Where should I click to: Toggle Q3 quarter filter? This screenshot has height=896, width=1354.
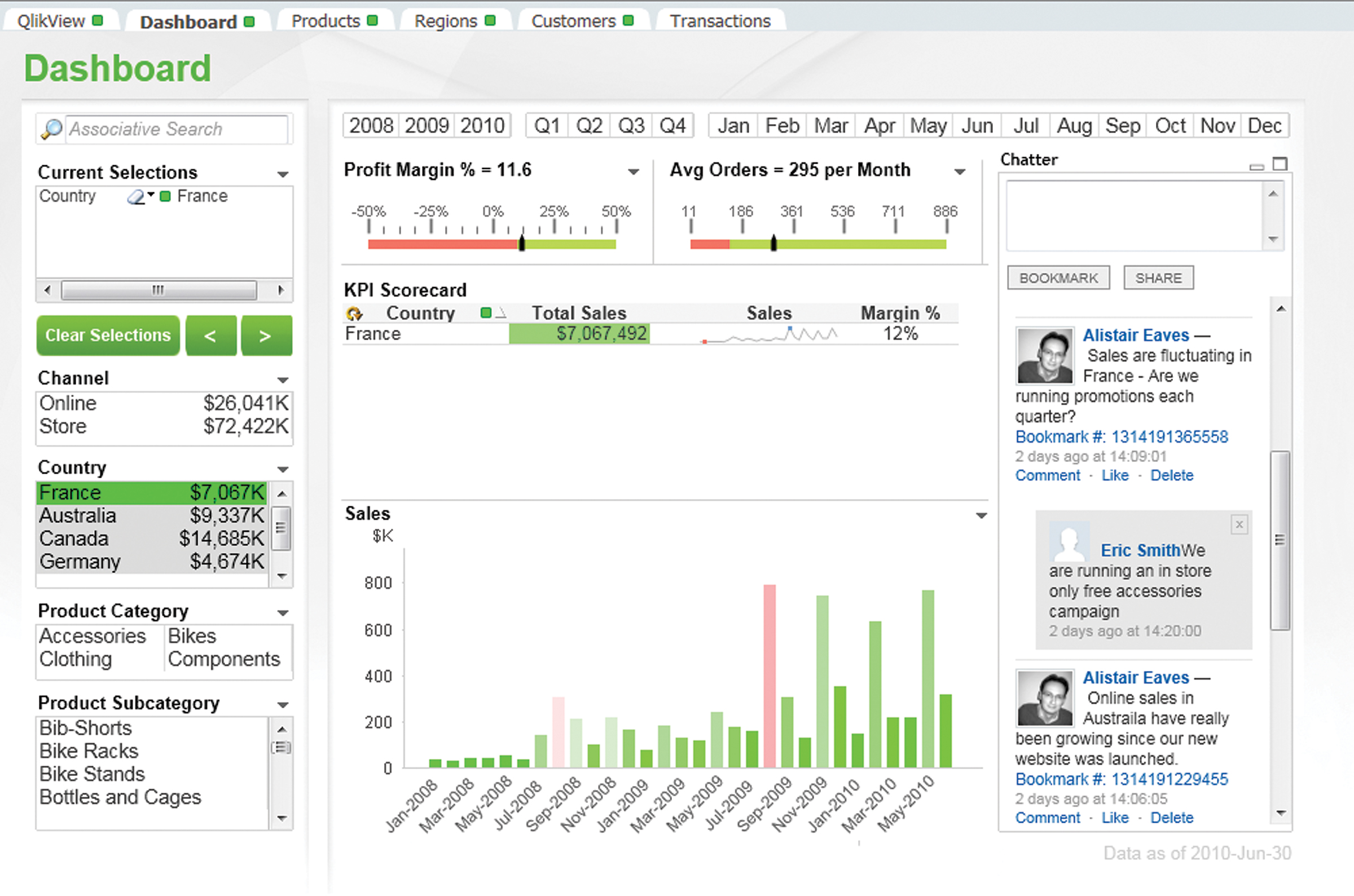[631, 126]
